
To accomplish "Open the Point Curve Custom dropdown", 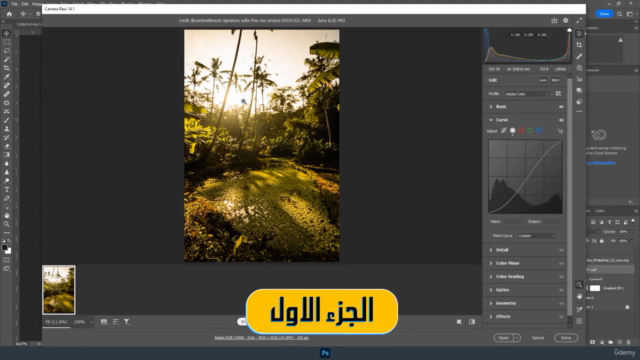I will tap(537, 236).
